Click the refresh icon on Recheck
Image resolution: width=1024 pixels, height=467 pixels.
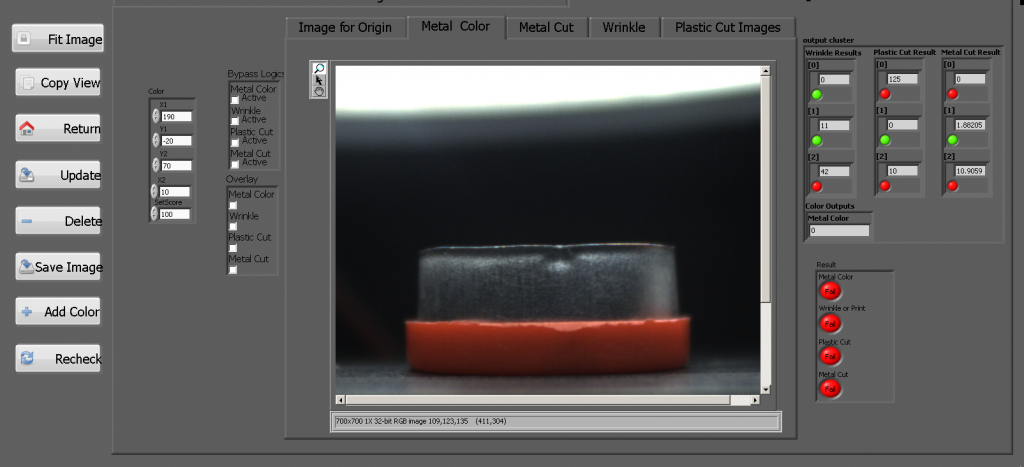pos(28,358)
